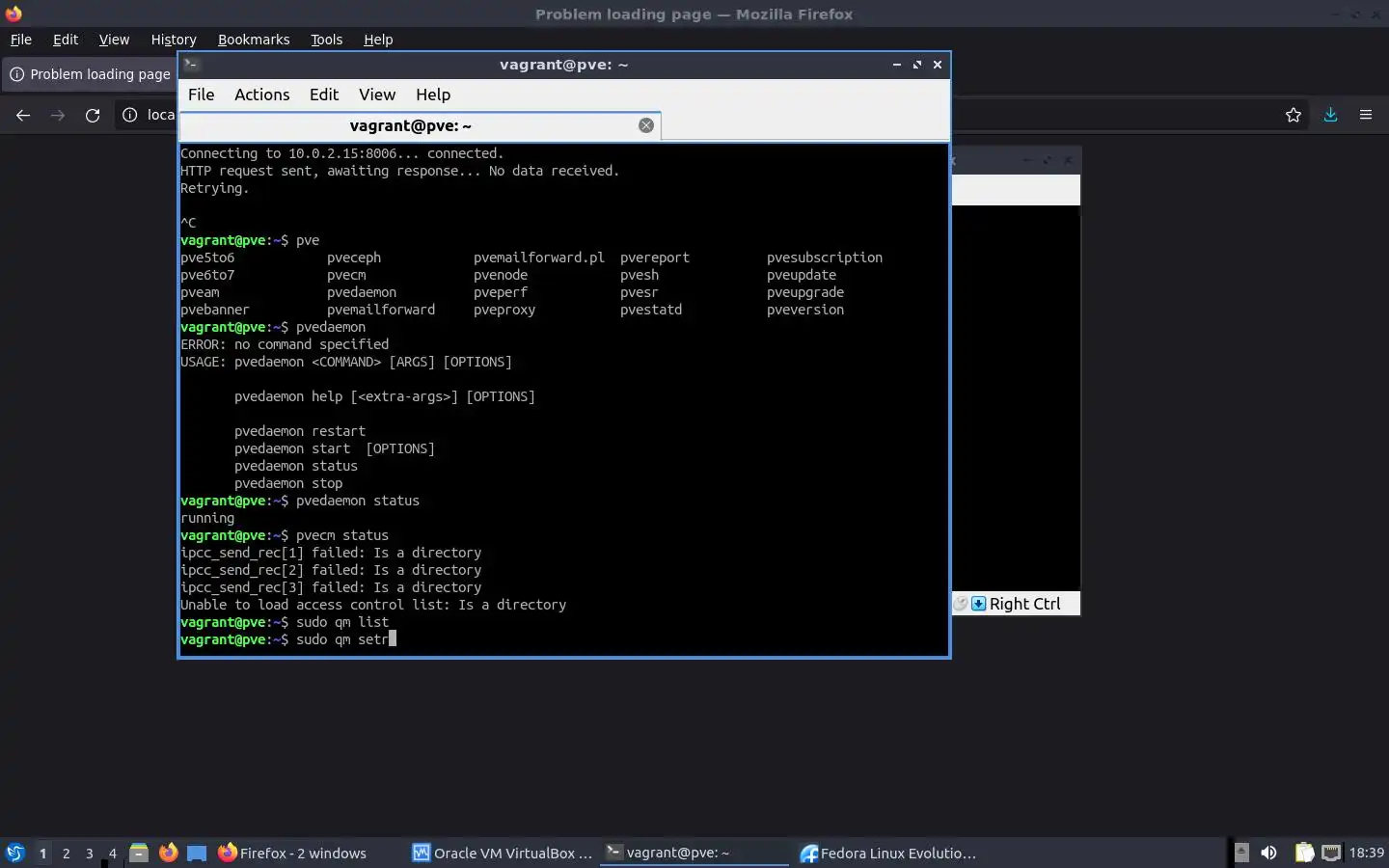1389x868 pixels.
Task: Switch to vagrant@pve terminal taskbar entry
Action: pyautogui.click(x=694, y=853)
